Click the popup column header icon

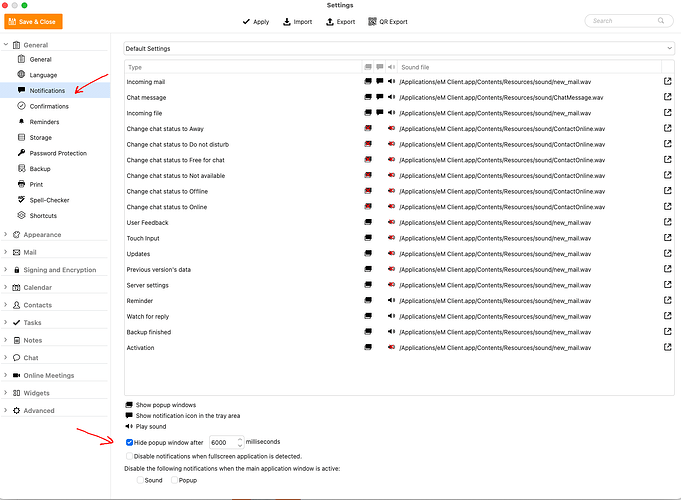click(368, 67)
